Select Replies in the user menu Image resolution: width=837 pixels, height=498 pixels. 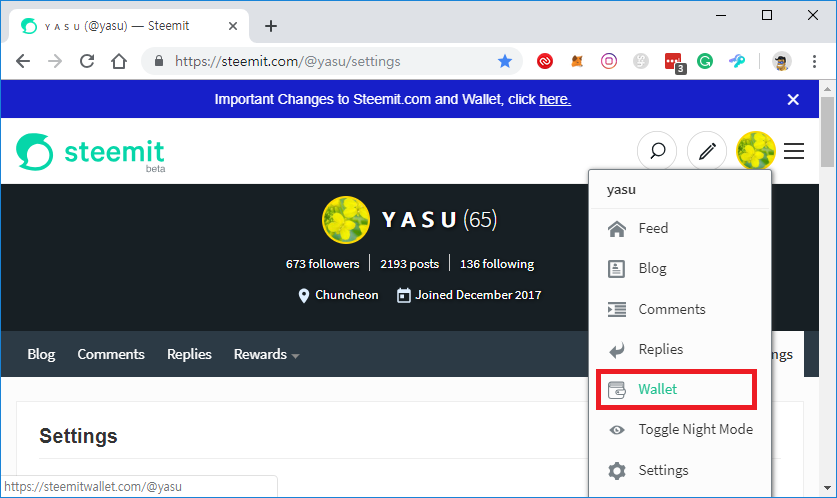680,350
